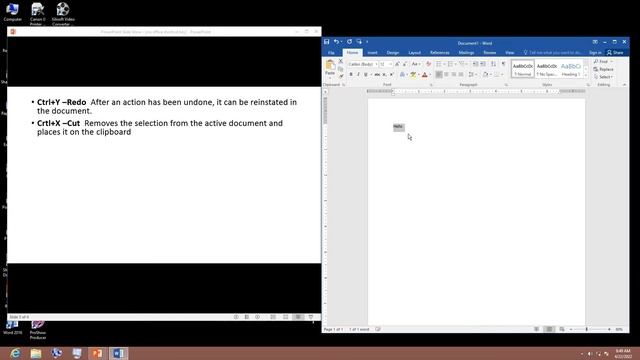This screenshot has height=360, width=640.
Task: Switch to Layout tab
Action: (414, 53)
